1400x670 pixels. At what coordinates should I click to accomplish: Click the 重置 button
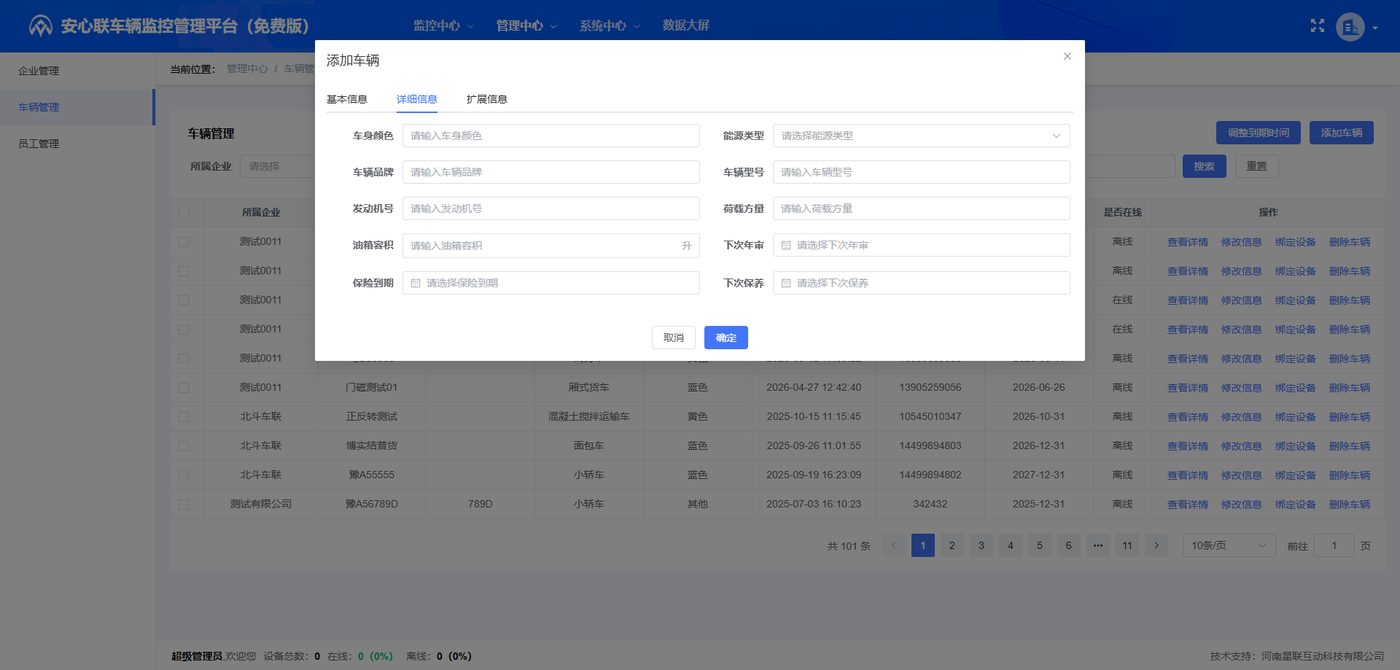1257,166
